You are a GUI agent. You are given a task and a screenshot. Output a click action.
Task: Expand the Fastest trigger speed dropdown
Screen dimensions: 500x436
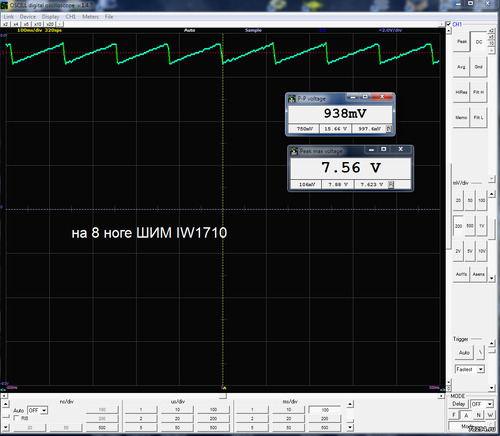point(470,369)
